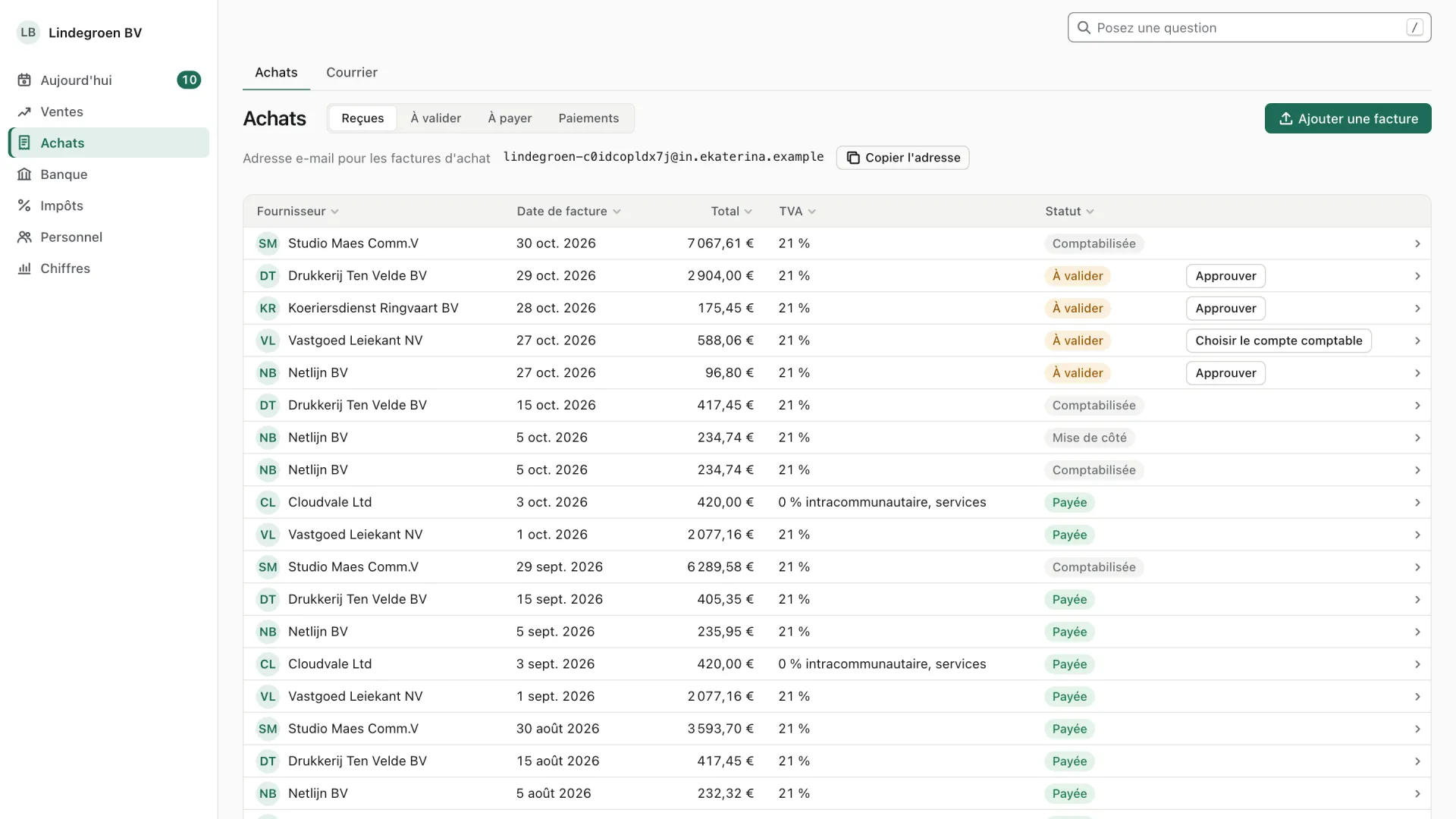Focus the Posez une question search field

[1249, 28]
